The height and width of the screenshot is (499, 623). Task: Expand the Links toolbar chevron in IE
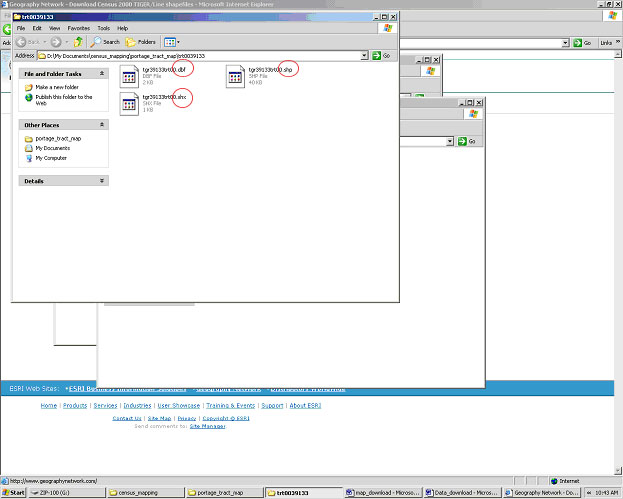pos(618,41)
